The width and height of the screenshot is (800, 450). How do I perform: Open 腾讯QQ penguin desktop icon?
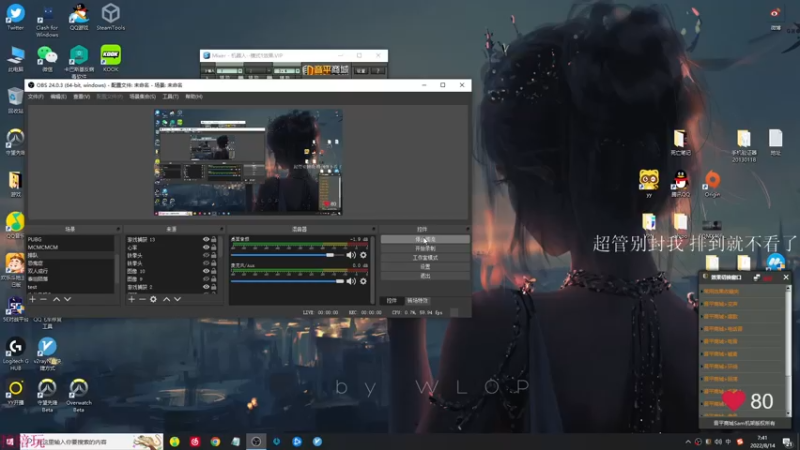pyautogui.click(x=681, y=184)
